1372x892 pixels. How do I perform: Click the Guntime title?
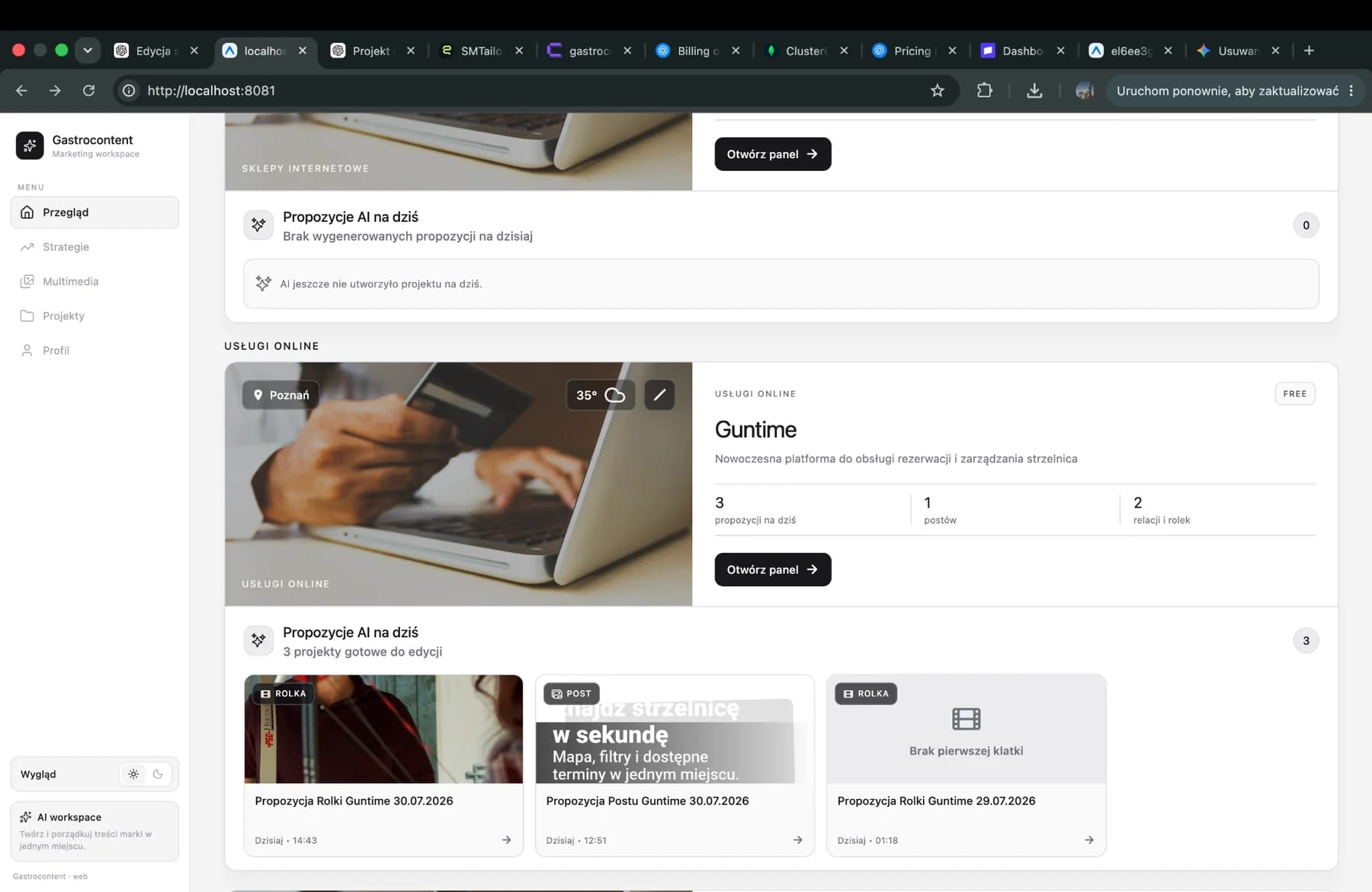point(755,429)
